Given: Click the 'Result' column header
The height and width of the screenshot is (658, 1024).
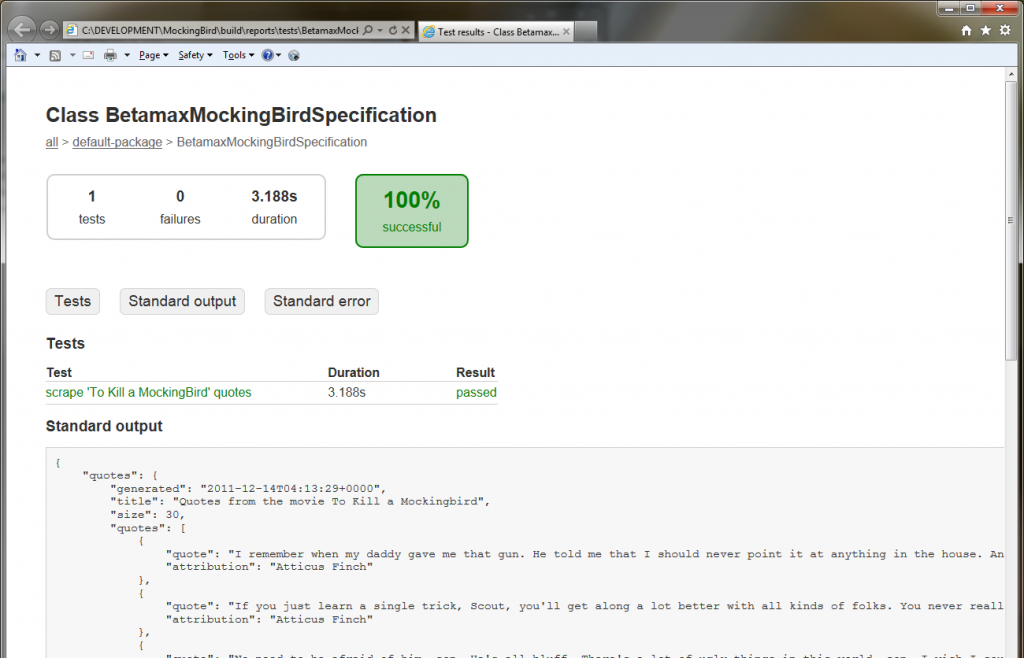Looking at the screenshot, I should pyautogui.click(x=475, y=373).
